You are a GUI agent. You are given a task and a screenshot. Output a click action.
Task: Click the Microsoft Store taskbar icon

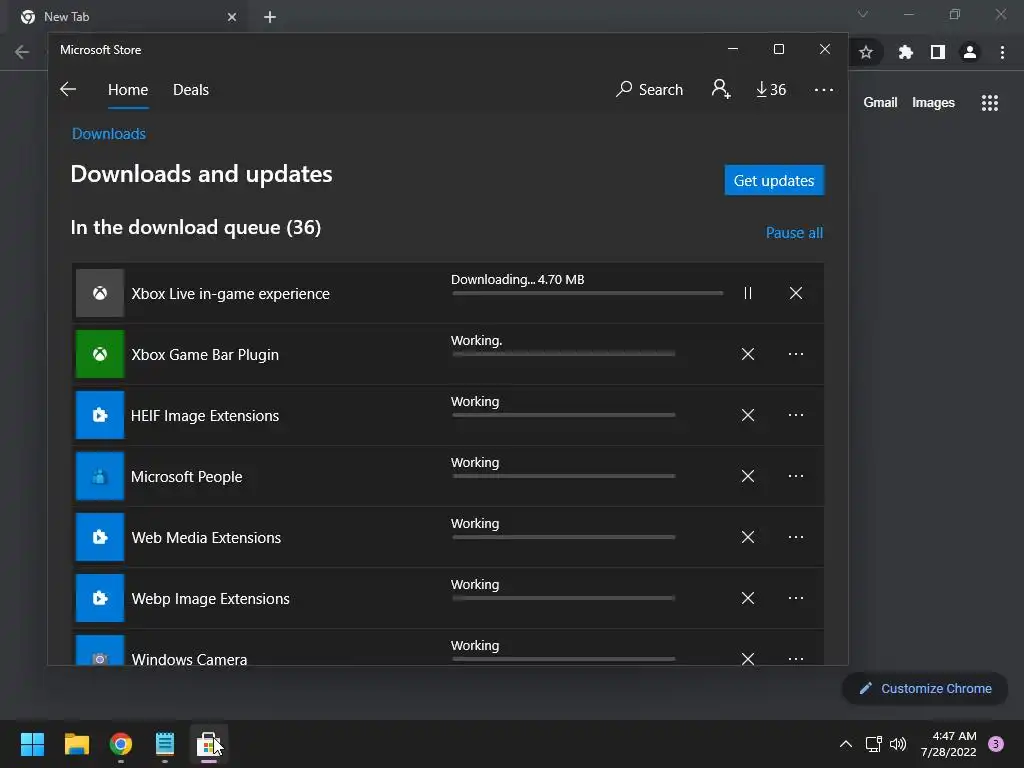coord(209,744)
